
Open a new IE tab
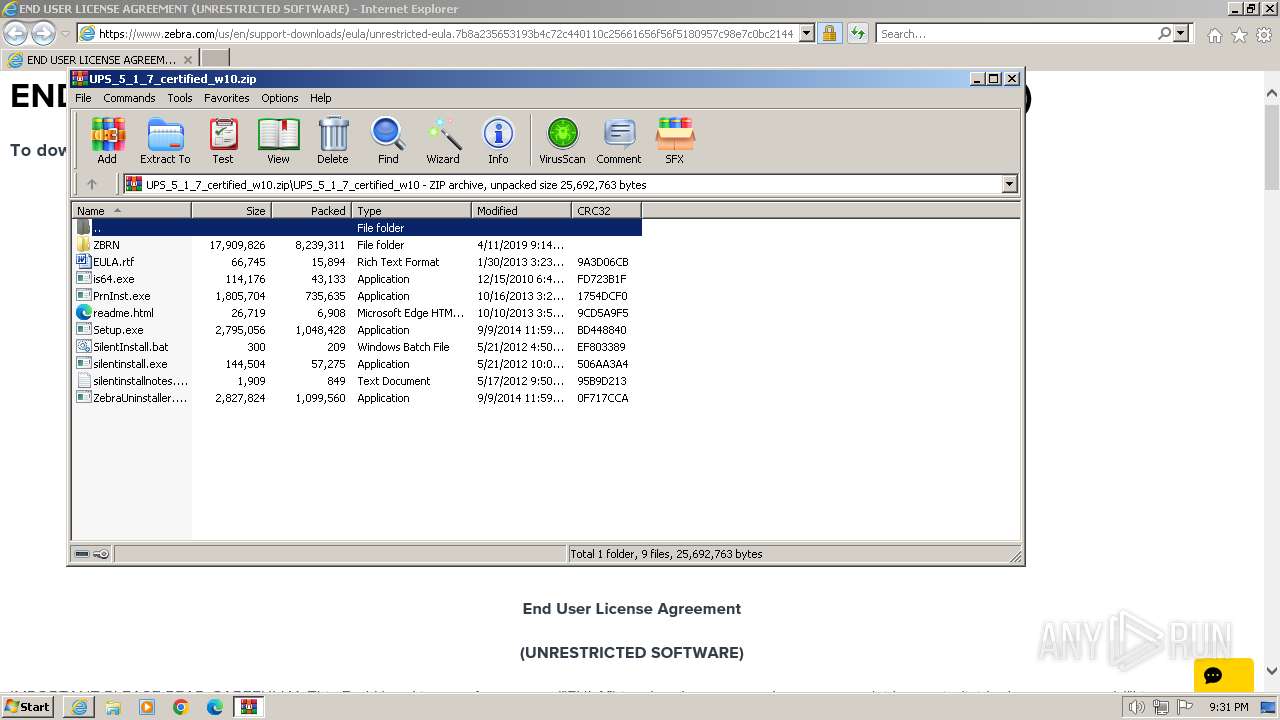(215, 59)
